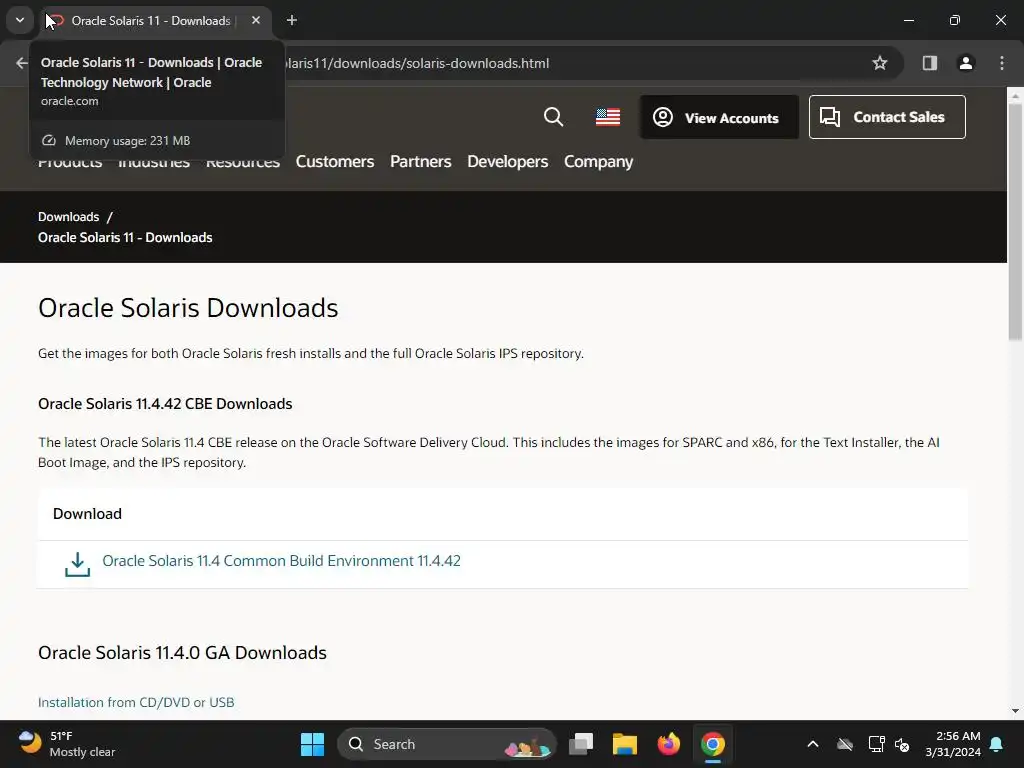The width and height of the screenshot is (1024, 768).
Task: Open the clock showing 2:56 AM
Action: [953, 744]
